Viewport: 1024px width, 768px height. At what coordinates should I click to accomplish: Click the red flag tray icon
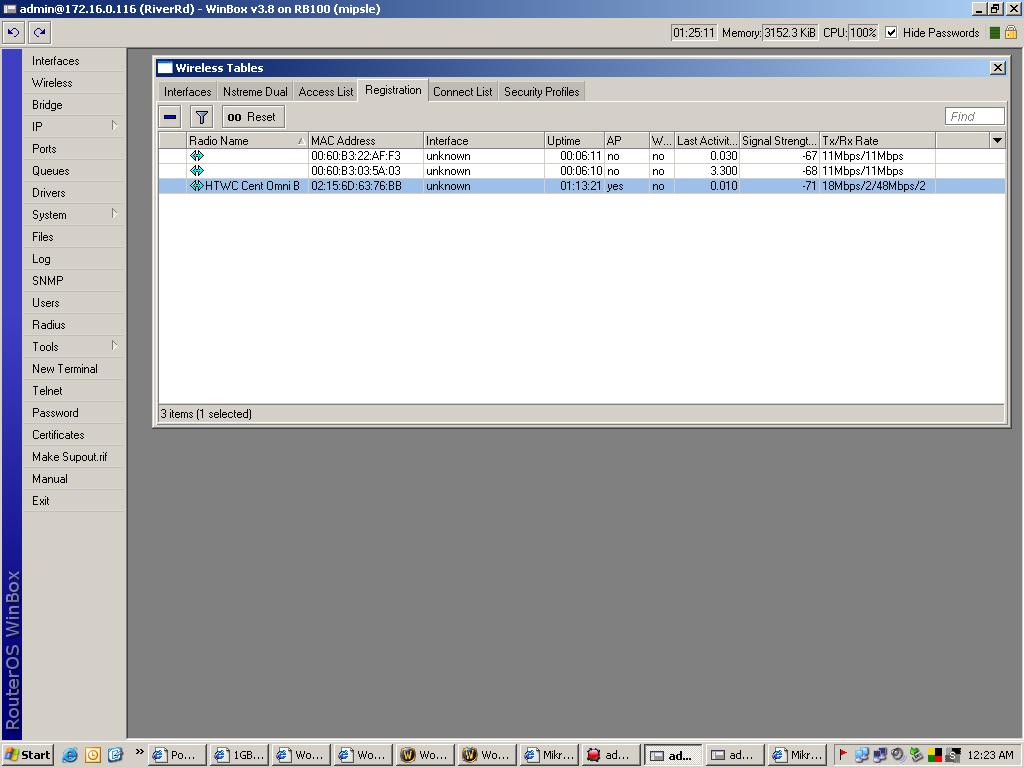[843, 755]
